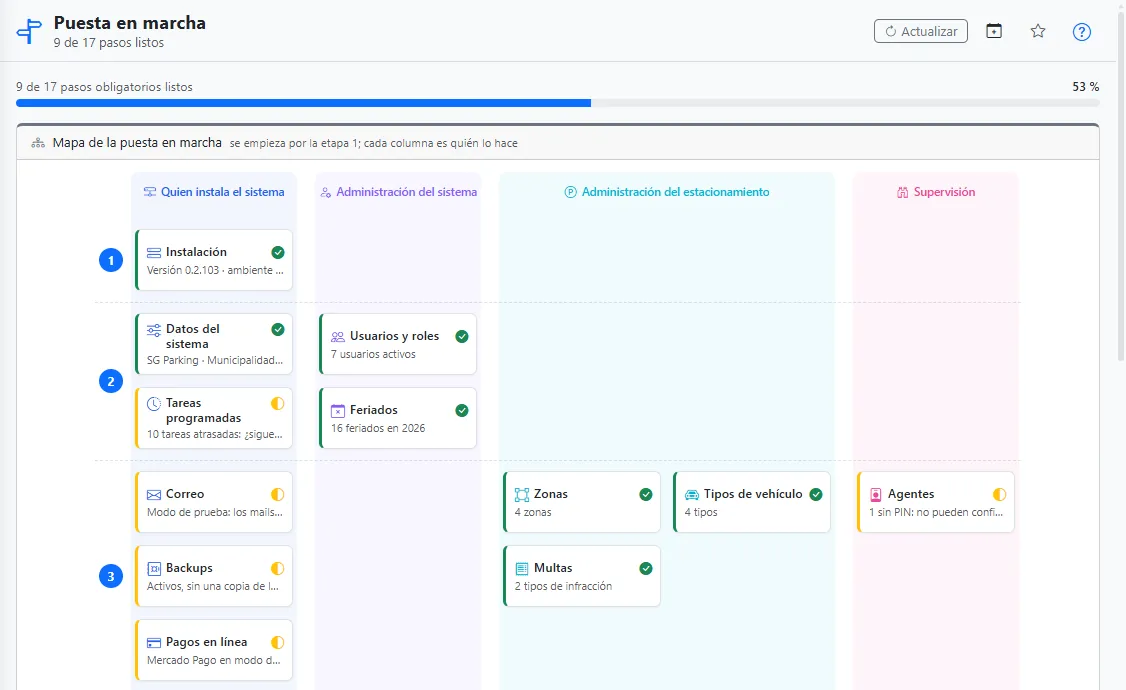Click the Instalación server icon
Screen dimensions: 1126x690
154,253
